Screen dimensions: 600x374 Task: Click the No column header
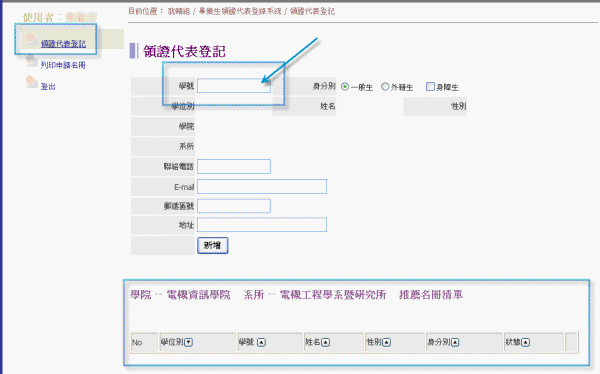[144, 342]
